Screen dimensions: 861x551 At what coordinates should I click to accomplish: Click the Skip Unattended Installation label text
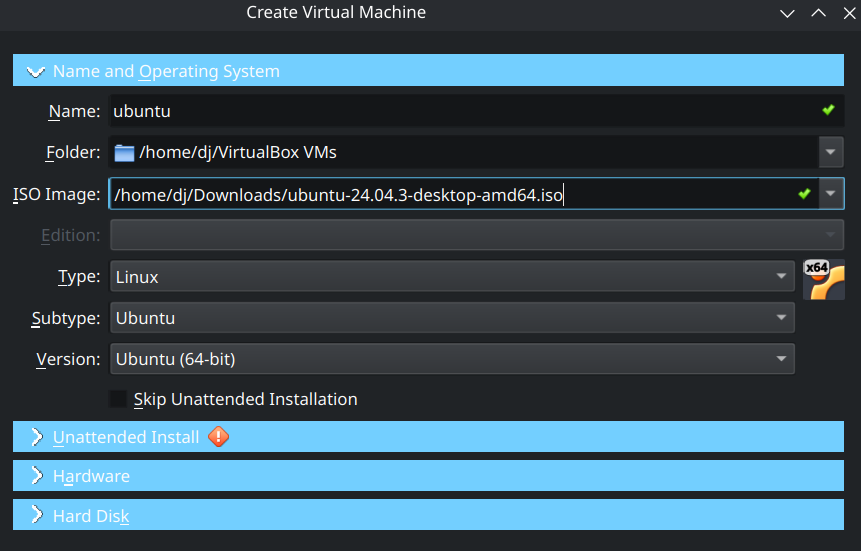[245, 399]
